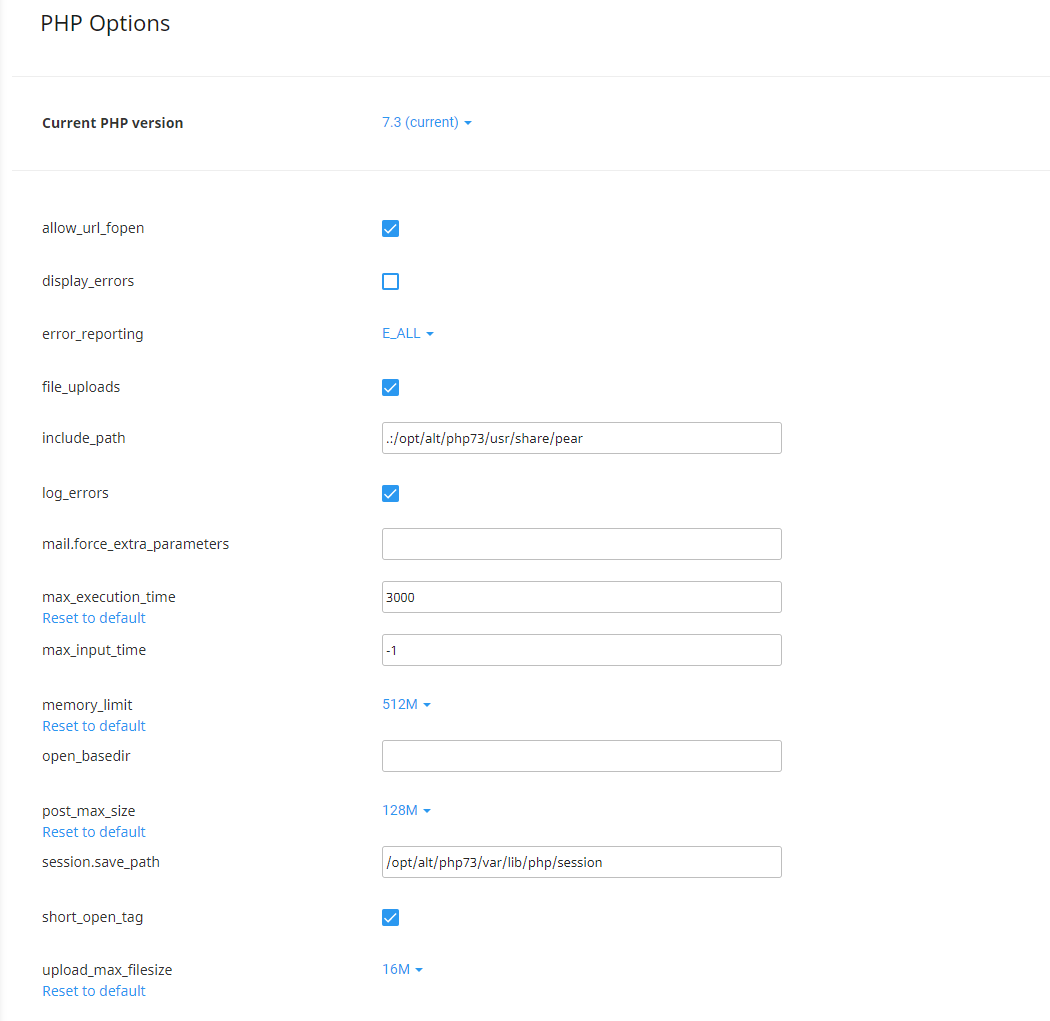Disable the short_open_tag checkbox
Viewport: 1050px width, 1021px height.
390,917
